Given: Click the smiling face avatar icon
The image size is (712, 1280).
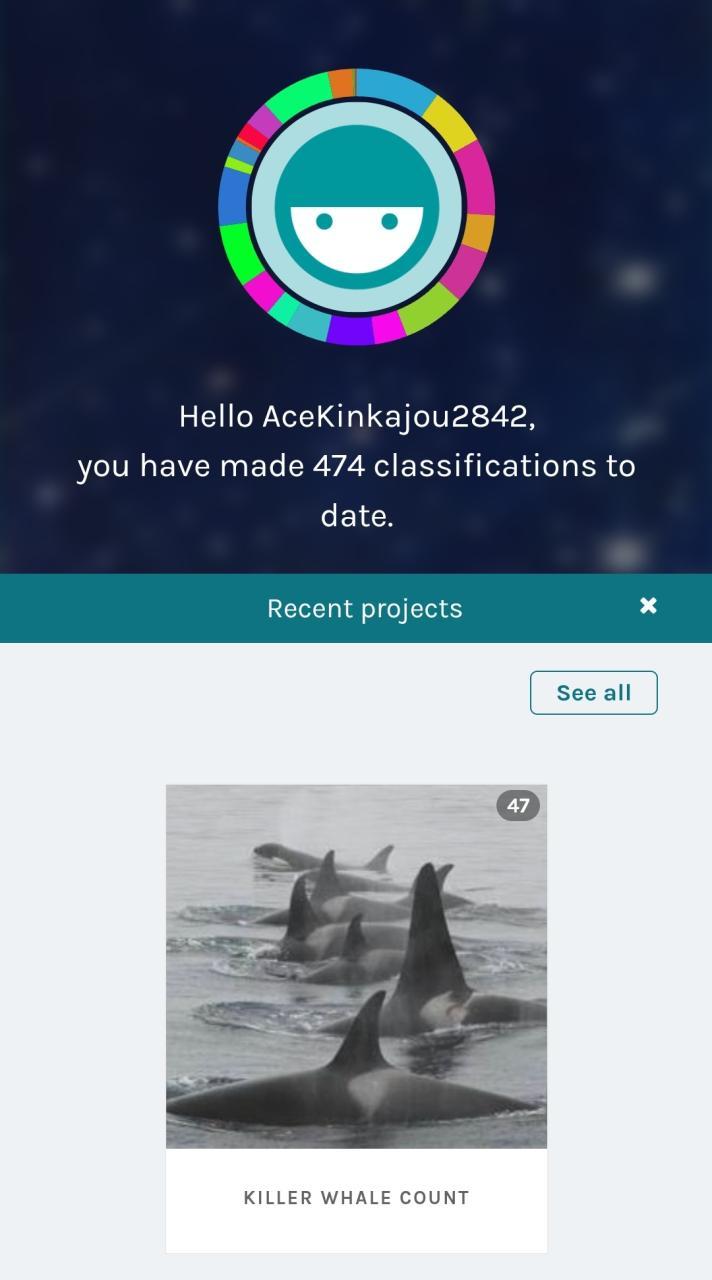Looking at the screenshot, I should point(356,207).
